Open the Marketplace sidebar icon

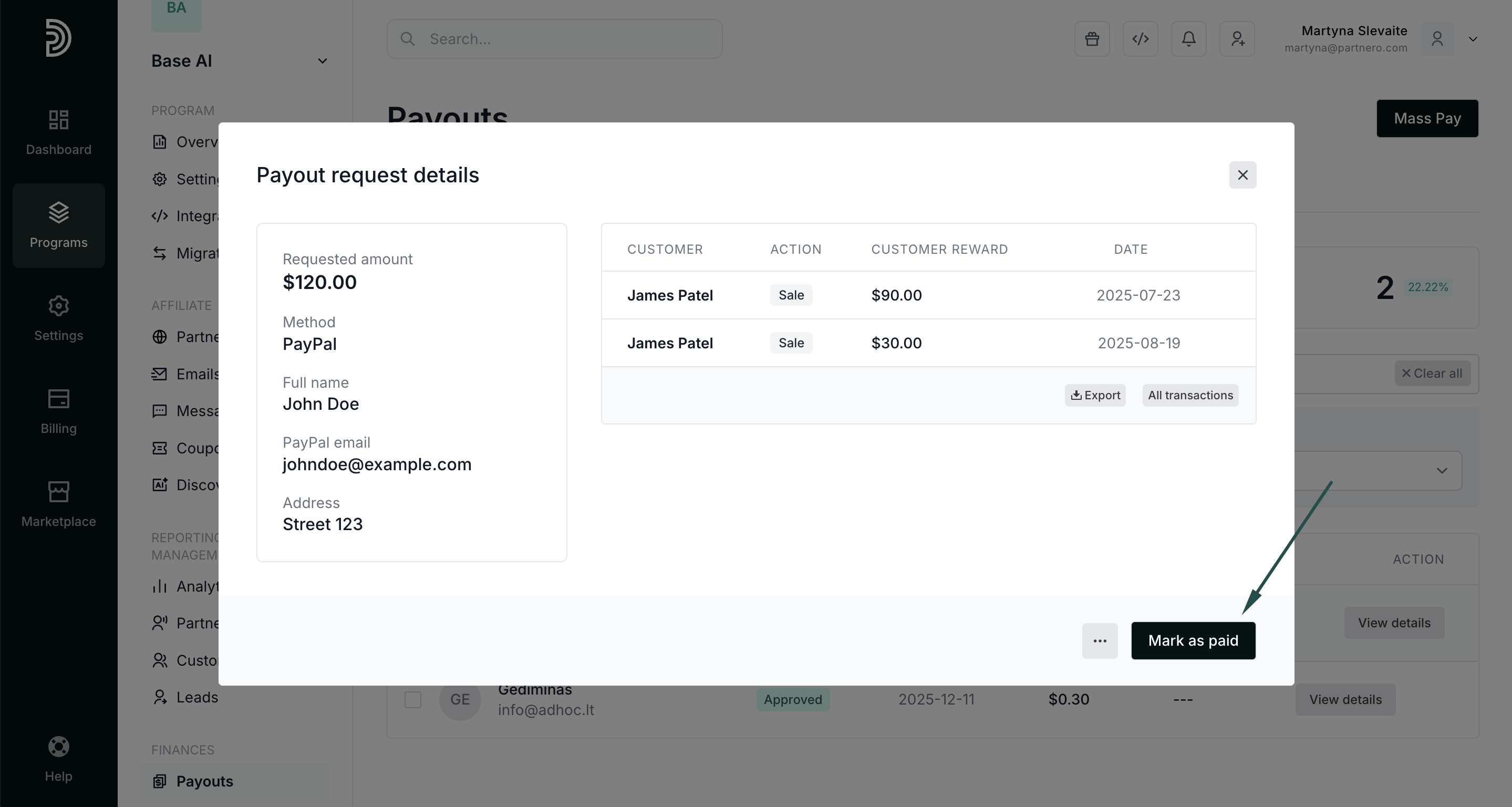(59, 504)
